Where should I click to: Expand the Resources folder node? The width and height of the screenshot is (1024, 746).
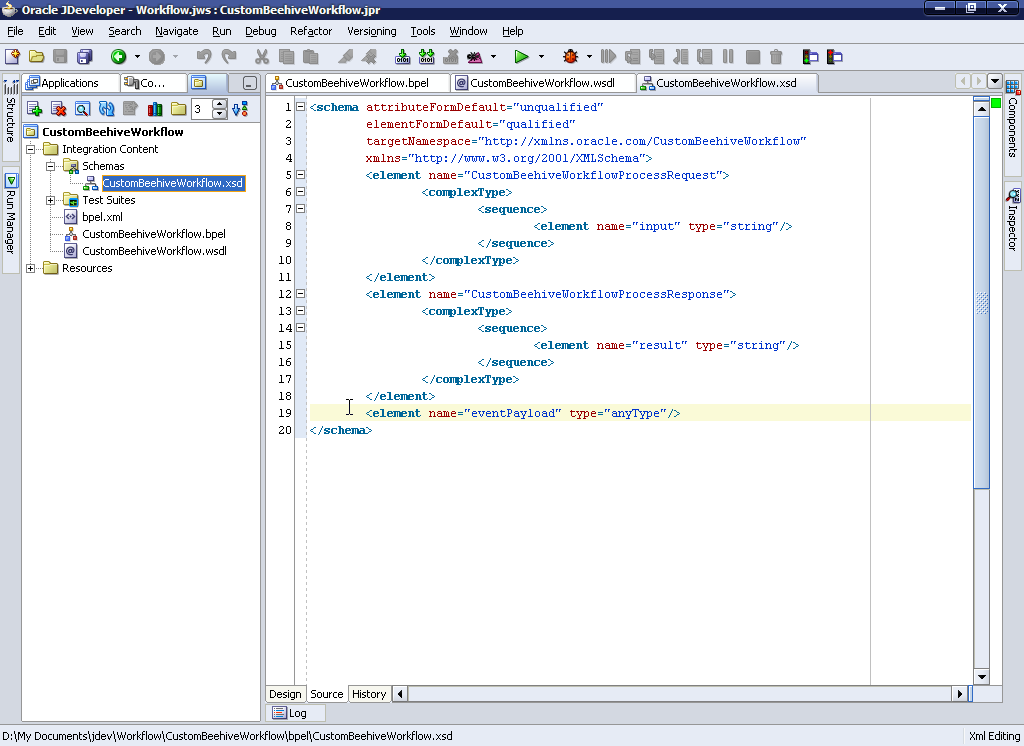tap(31, 268)
